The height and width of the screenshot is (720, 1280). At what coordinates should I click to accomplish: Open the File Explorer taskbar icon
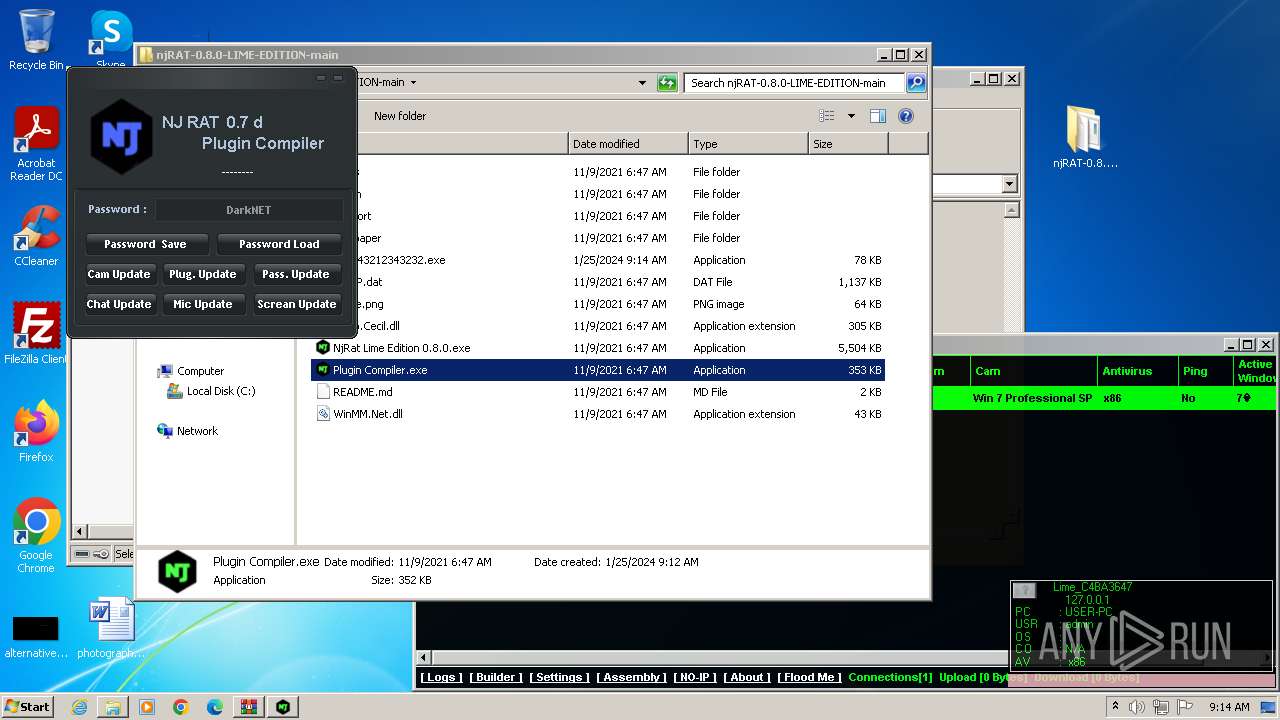(113, 707)
